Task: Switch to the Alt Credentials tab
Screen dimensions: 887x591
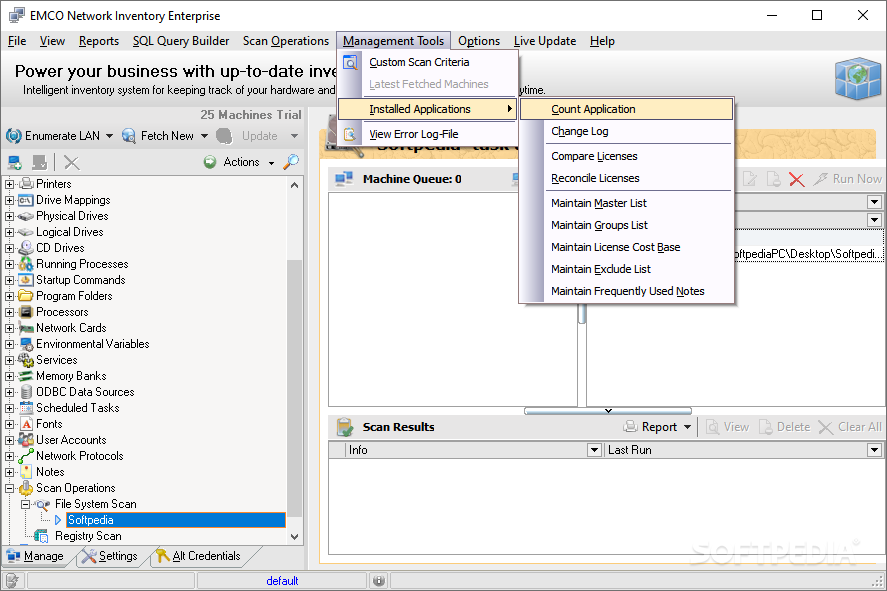Action: 198,556
